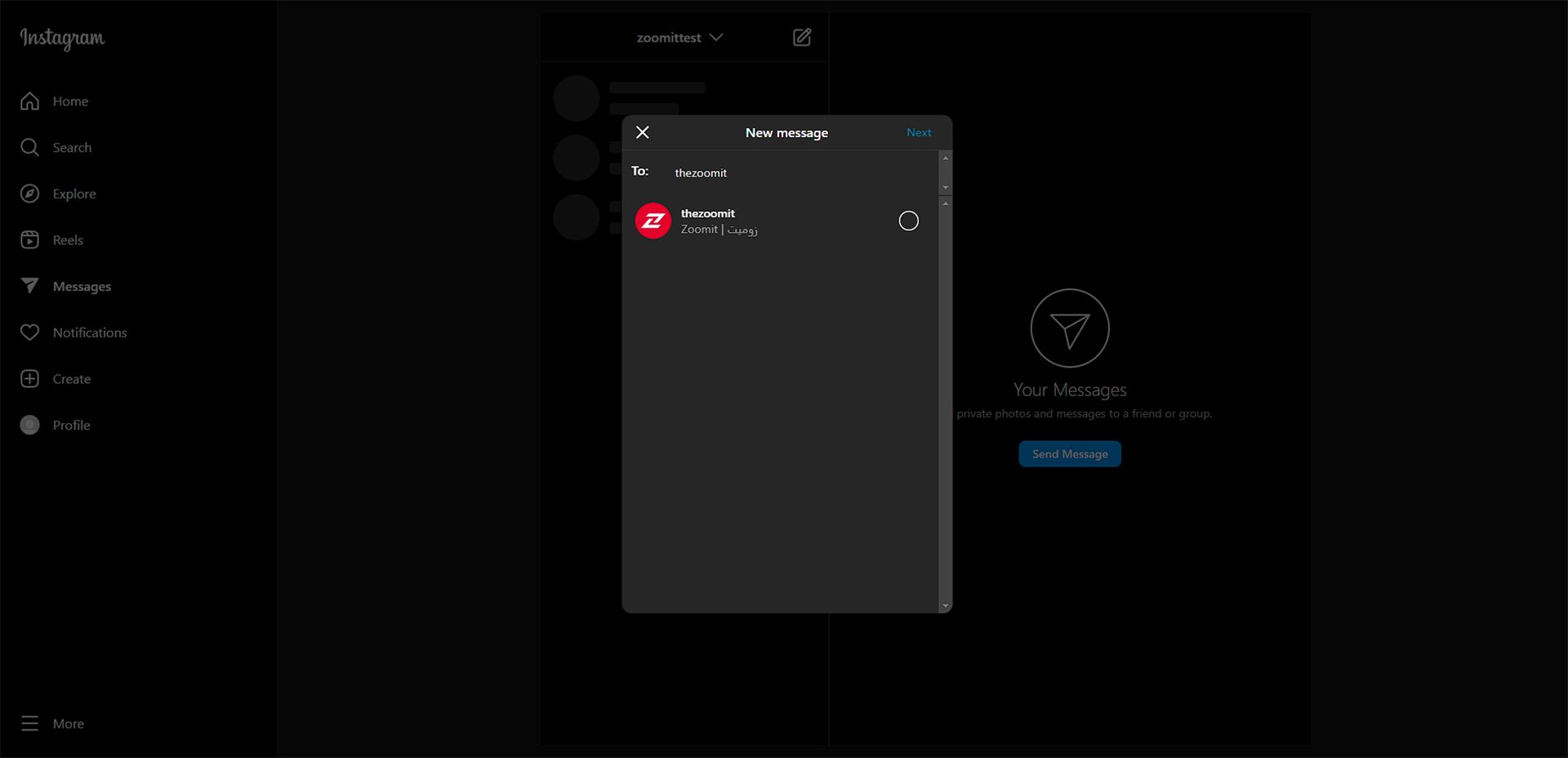Click the compose new message pencil icon

click(802, 38)
